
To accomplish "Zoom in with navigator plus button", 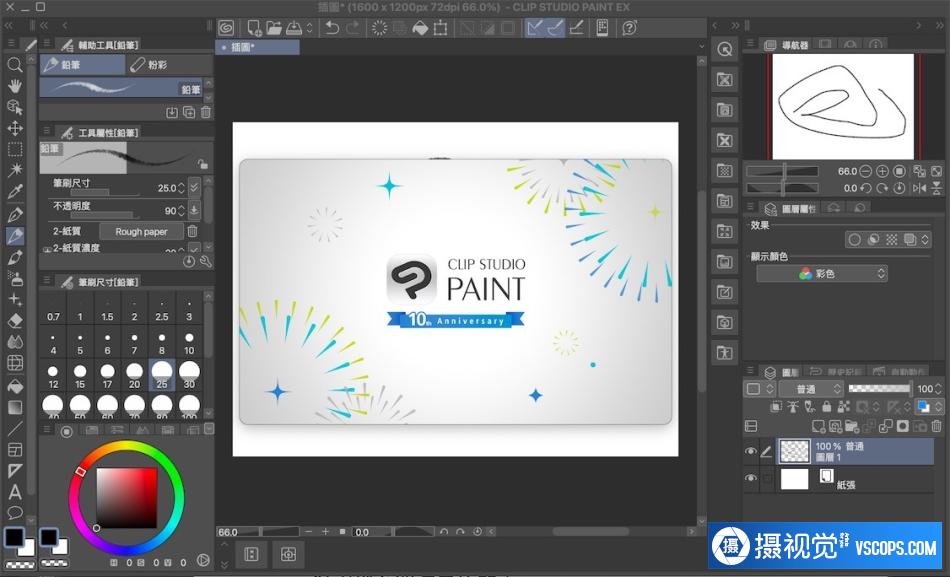I will 883,172.
